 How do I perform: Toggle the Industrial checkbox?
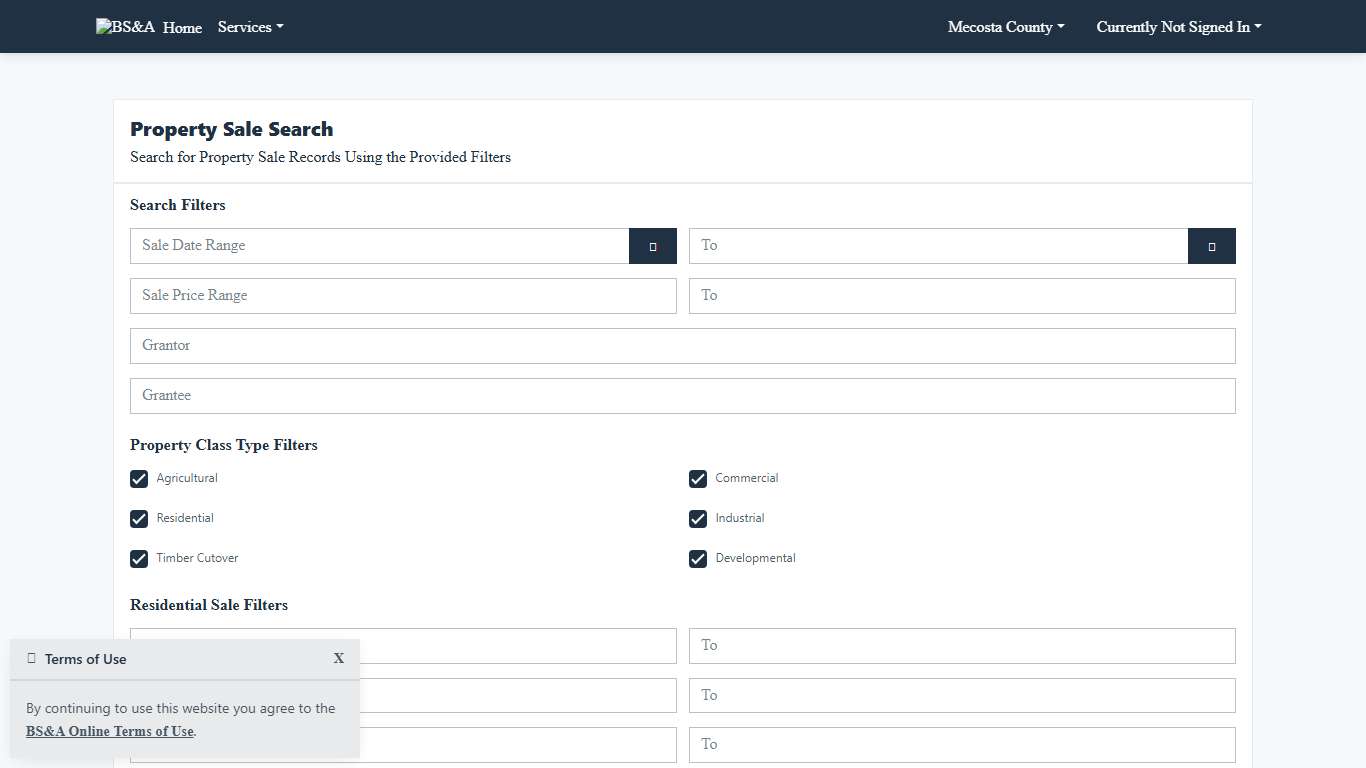pos(698,519)
